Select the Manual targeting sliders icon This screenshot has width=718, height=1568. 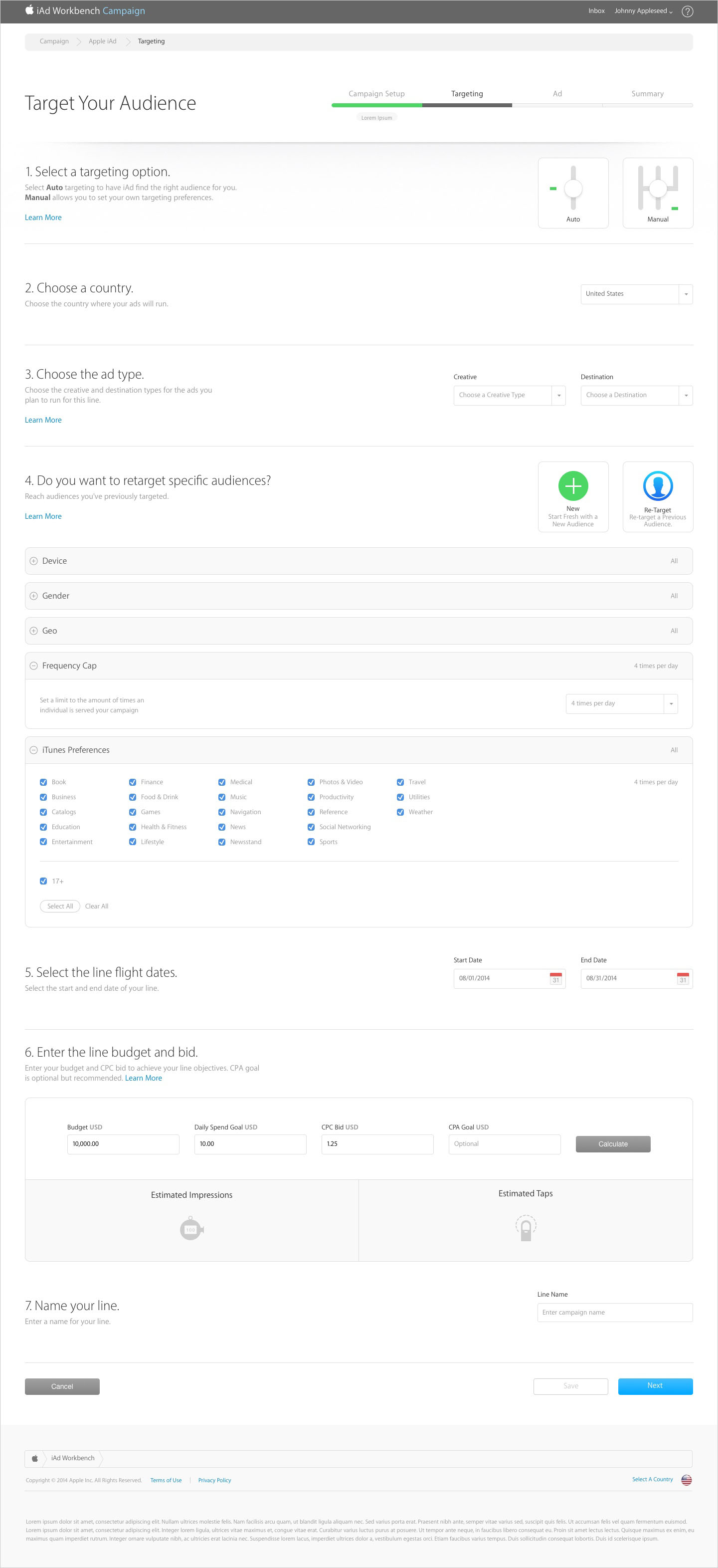coord(657,188)
